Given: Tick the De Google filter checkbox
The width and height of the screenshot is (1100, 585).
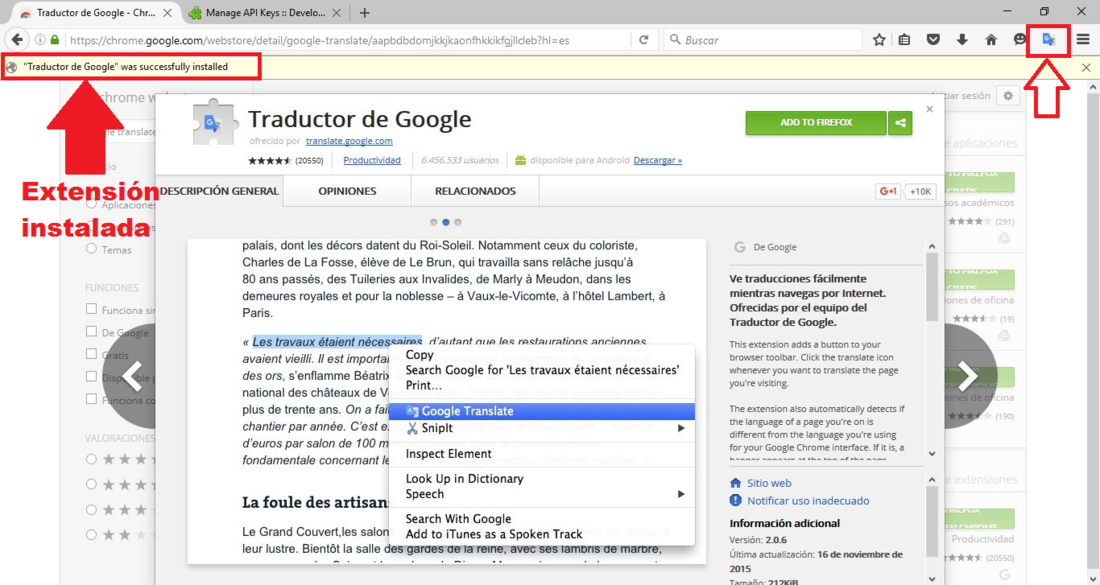Looking at the screenshot, I should pos(91,331).
